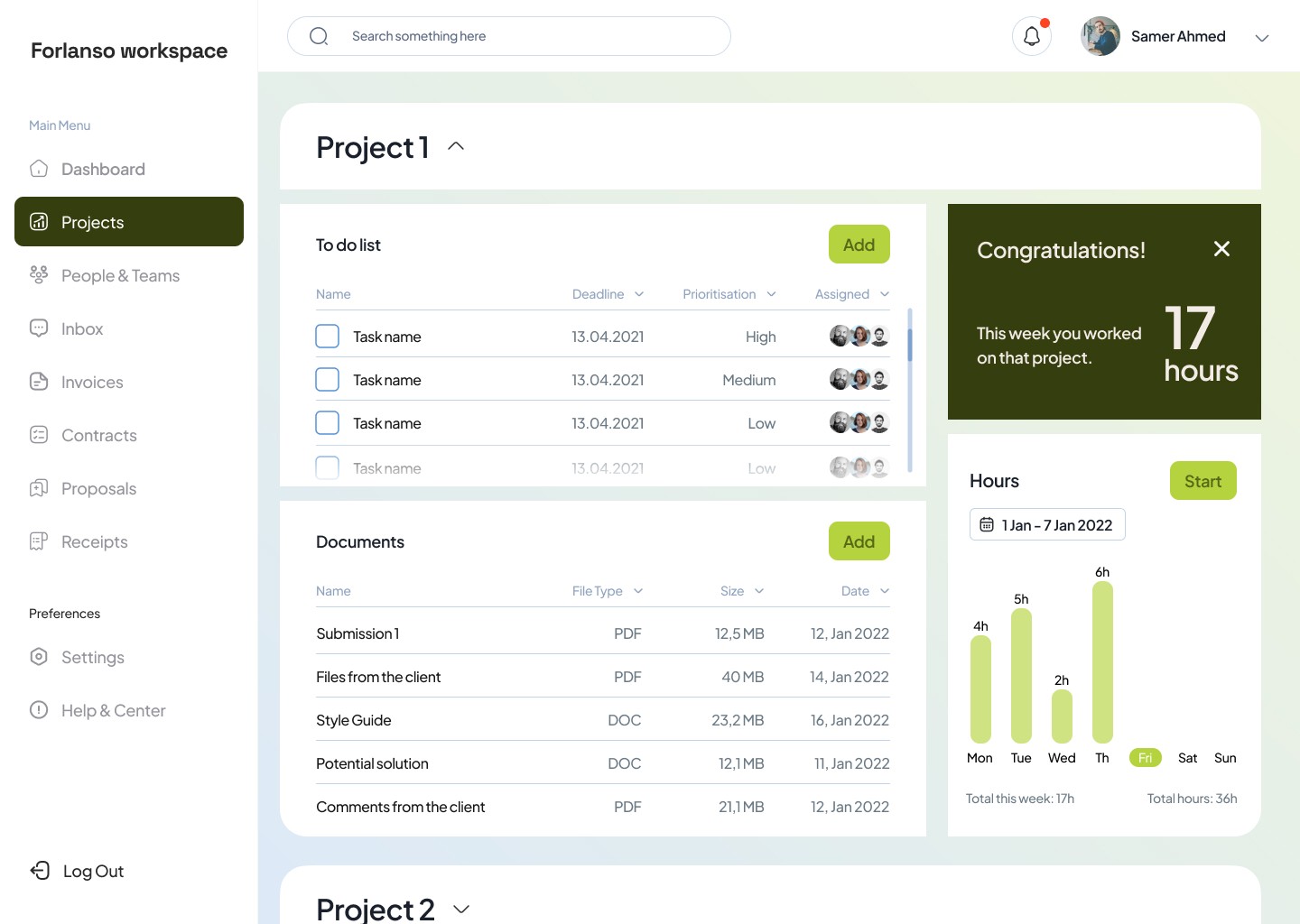Sort documents by Size
Viewport: 1300px width, 924px height.
[x=742, y=591]
